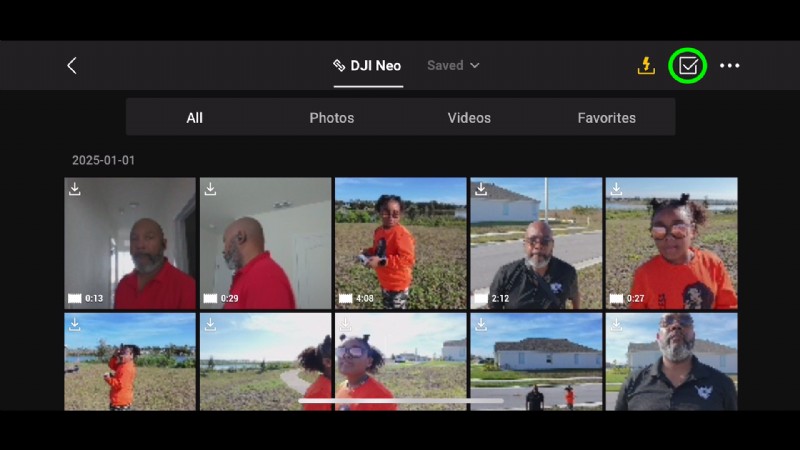This screenshot has width=800, height=450.
Task: Download the 0:29 video clip
Action: (x=210, y=189)
